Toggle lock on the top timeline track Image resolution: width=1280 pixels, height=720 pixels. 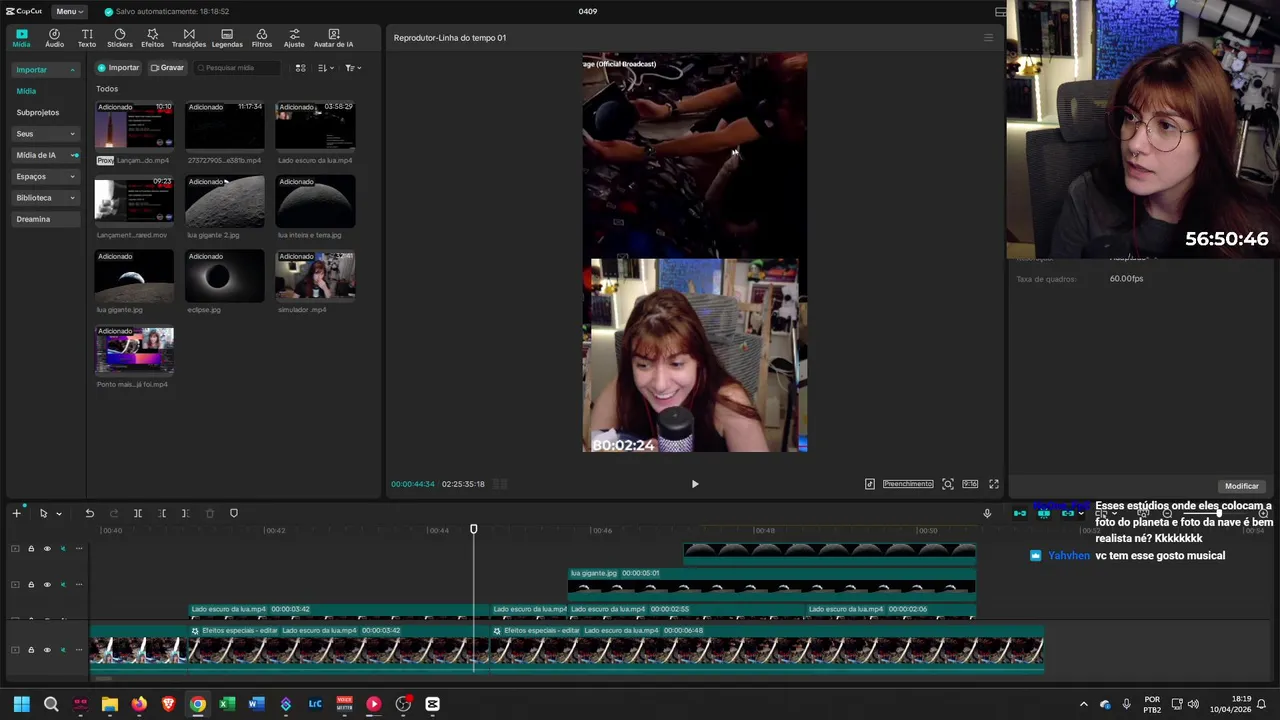31,549
